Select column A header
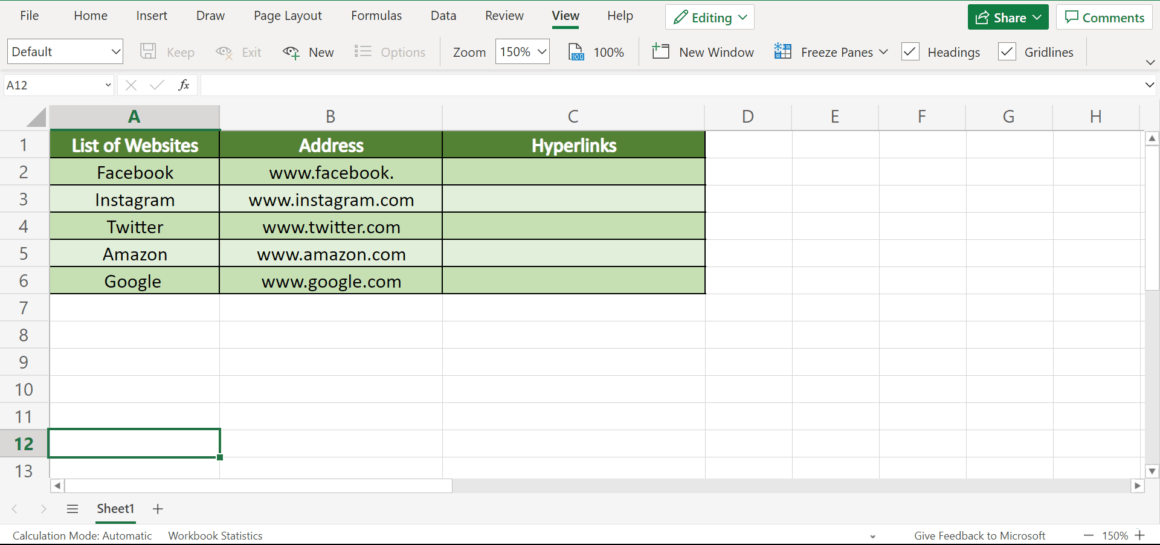 tap(135, 117)
